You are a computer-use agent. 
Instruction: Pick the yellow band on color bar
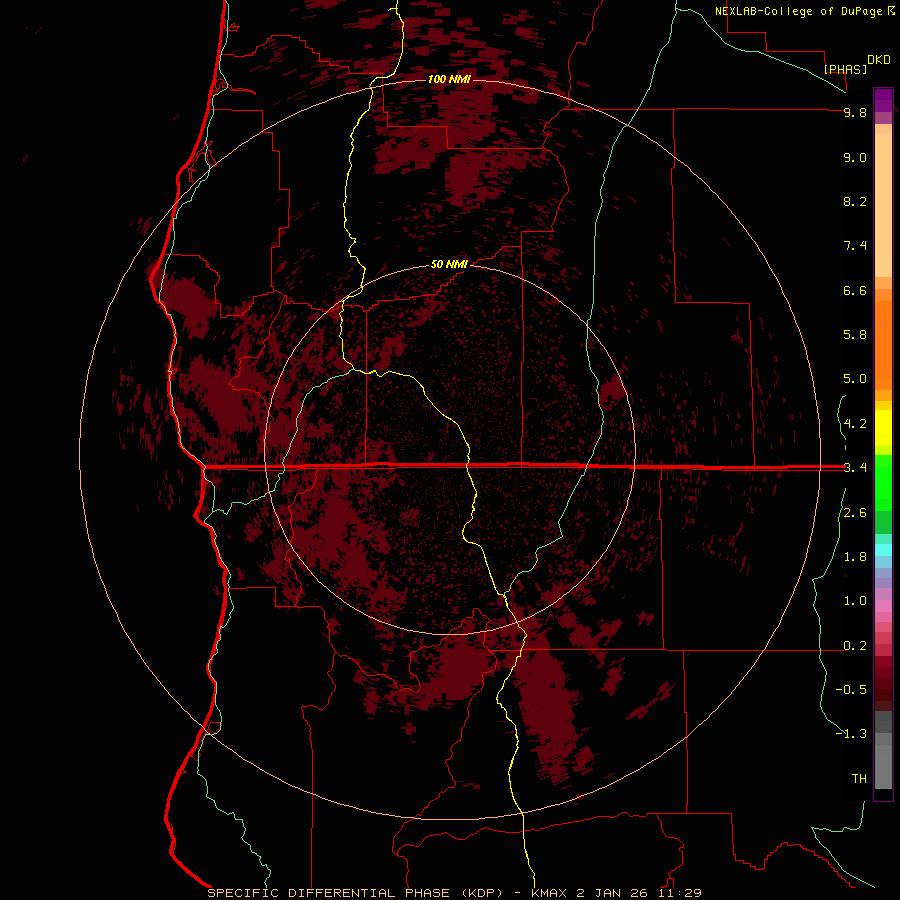coord(883,428)
